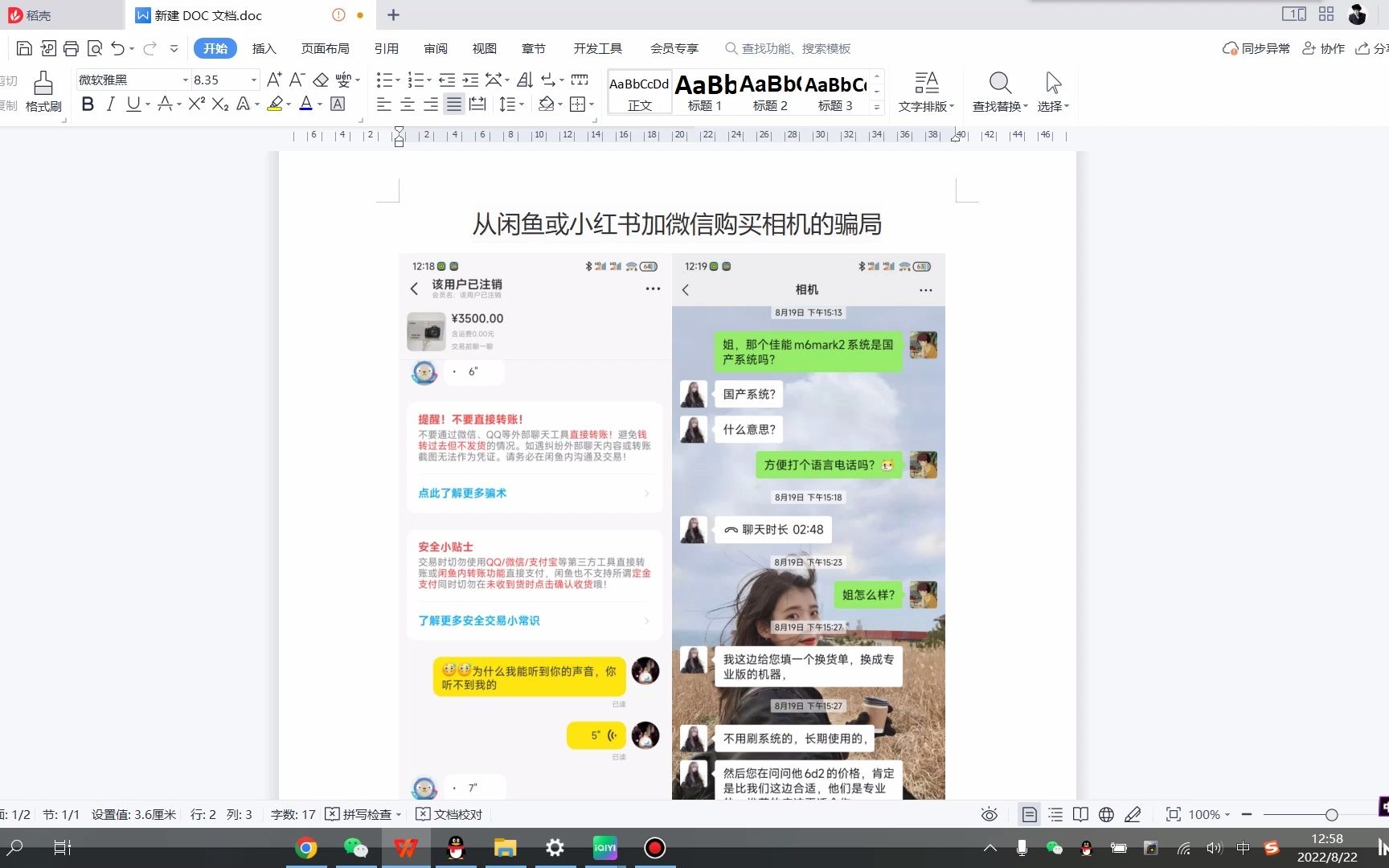
Task: Toggle underline formatting
Action: pyautogui.click(x=133, y=104)
